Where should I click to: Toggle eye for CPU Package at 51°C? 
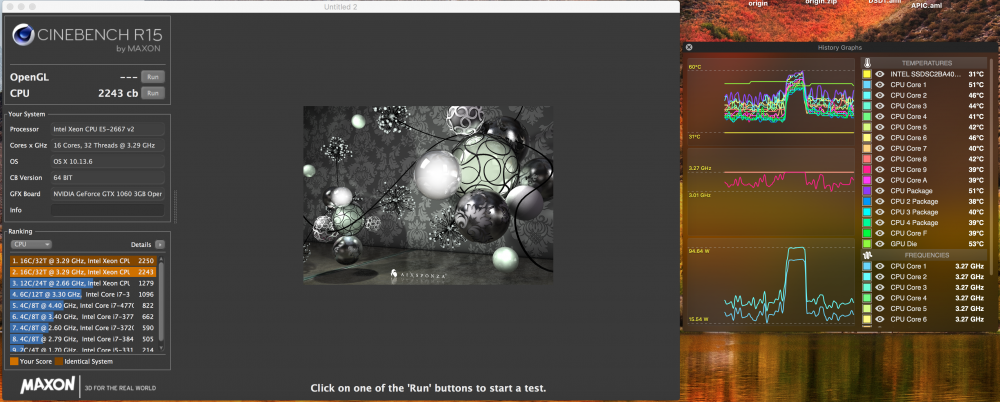tap(879, 191)
